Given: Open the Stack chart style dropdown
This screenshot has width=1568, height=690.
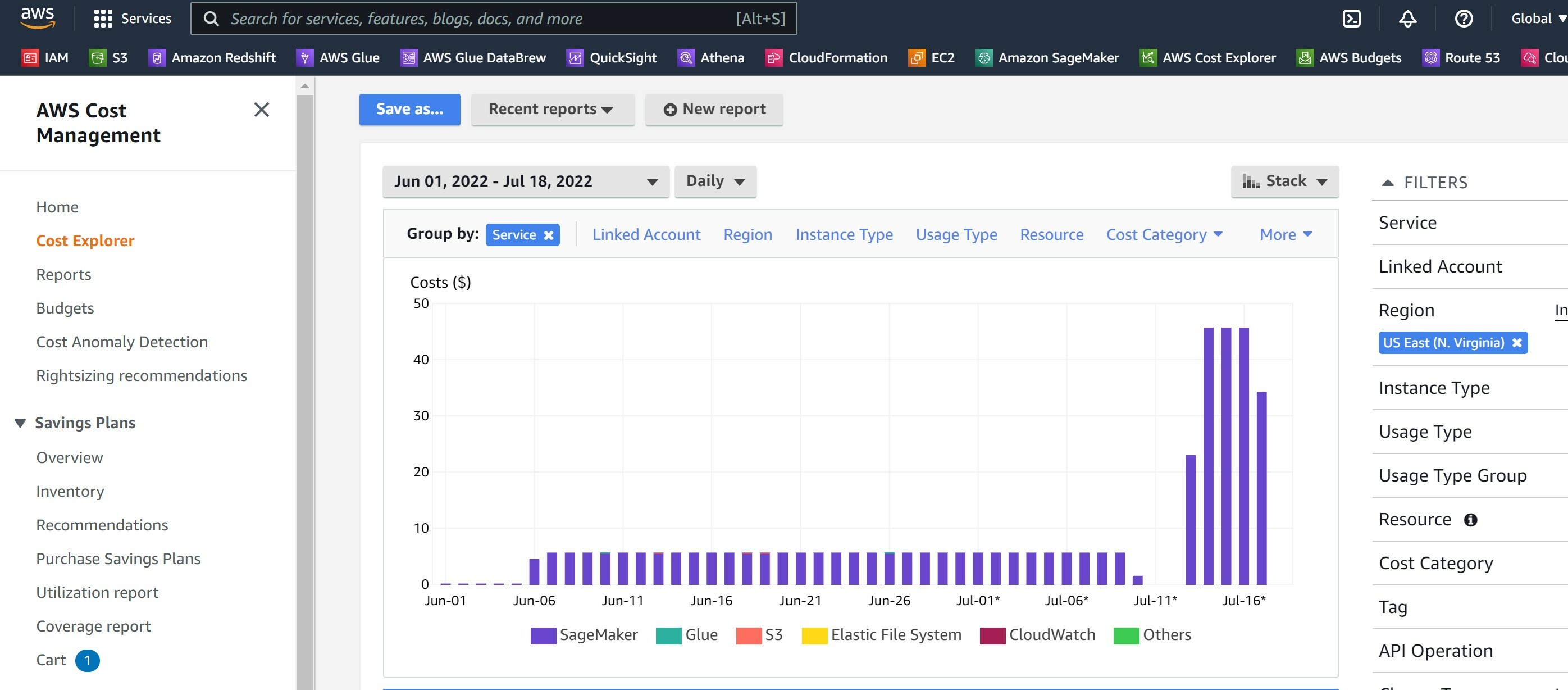Looking at the screenshot, I should pyautogui.click(x=1284, y=181).
